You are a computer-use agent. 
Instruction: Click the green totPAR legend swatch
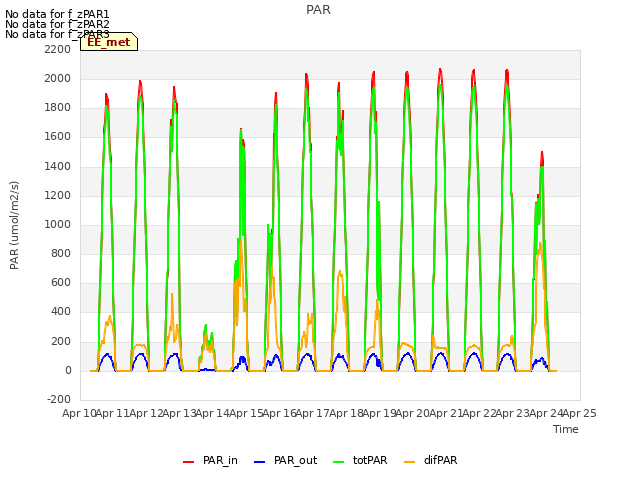pos(339,462)
